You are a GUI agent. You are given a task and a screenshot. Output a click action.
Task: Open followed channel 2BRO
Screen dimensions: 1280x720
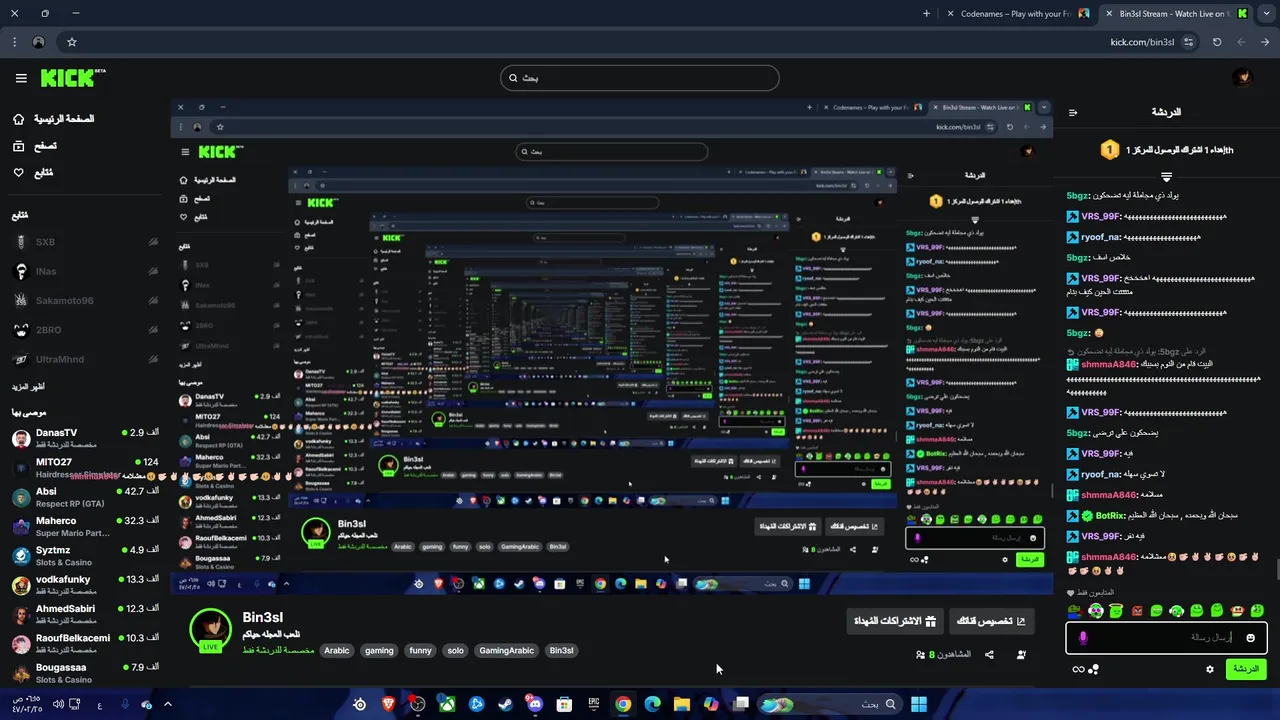85,329
